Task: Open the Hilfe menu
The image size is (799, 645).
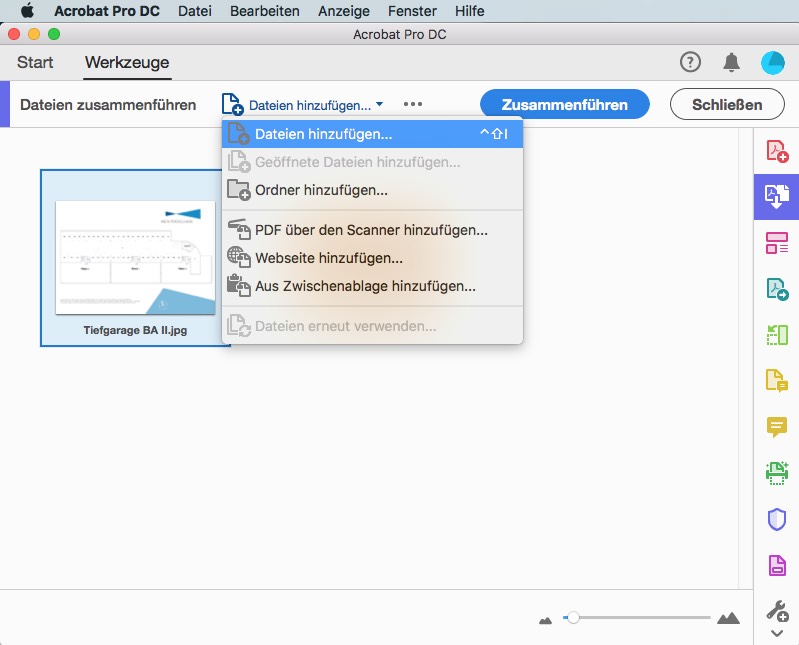Action: [x=470, y=11]
